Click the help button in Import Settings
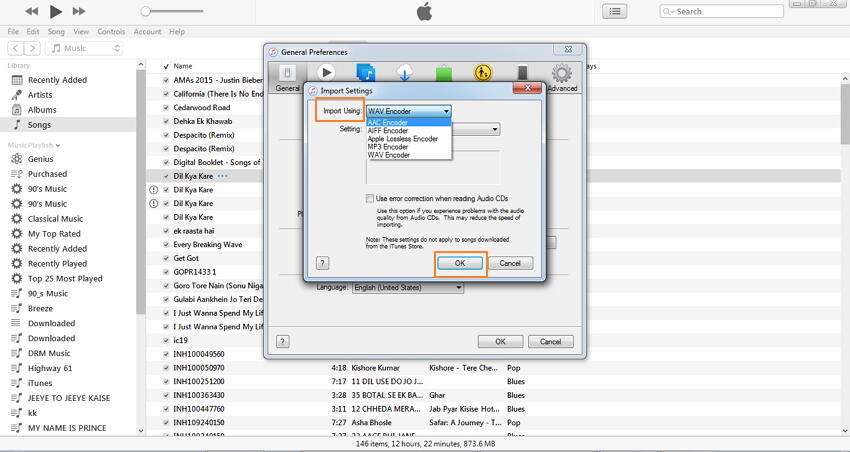 click(x=322, y=263)
